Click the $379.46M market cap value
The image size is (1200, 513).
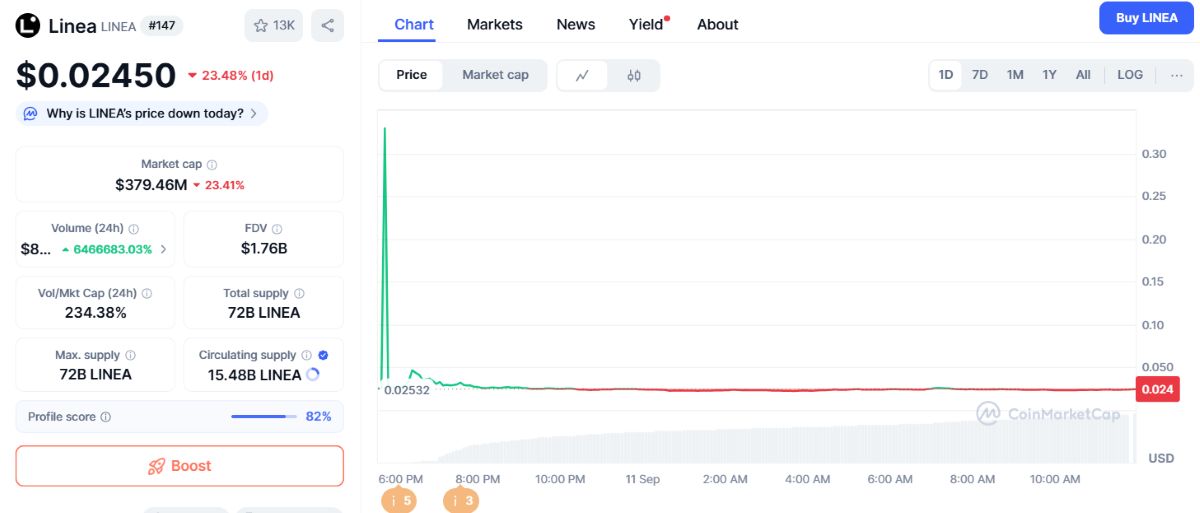tap(151, 185)
